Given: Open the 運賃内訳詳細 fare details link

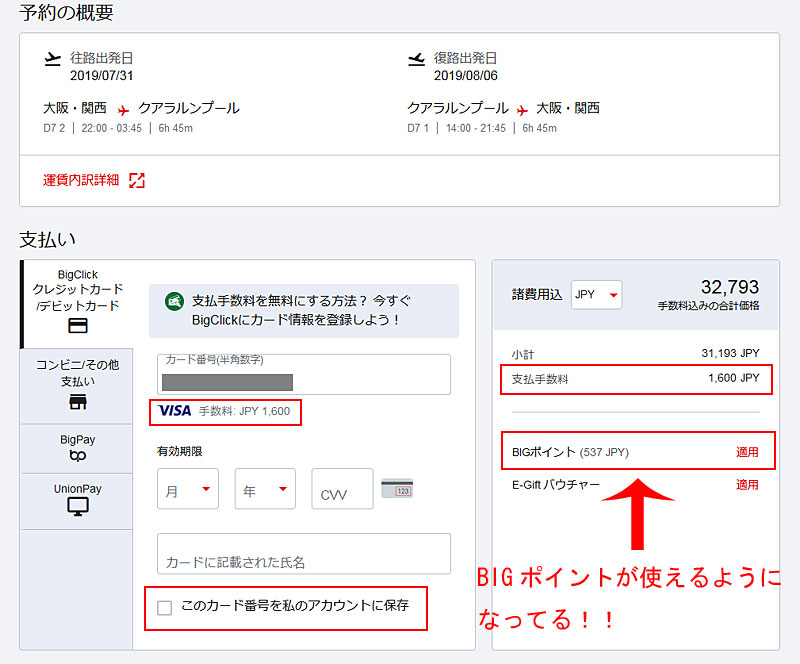Looking at the screenshot, I should [81, 180].
